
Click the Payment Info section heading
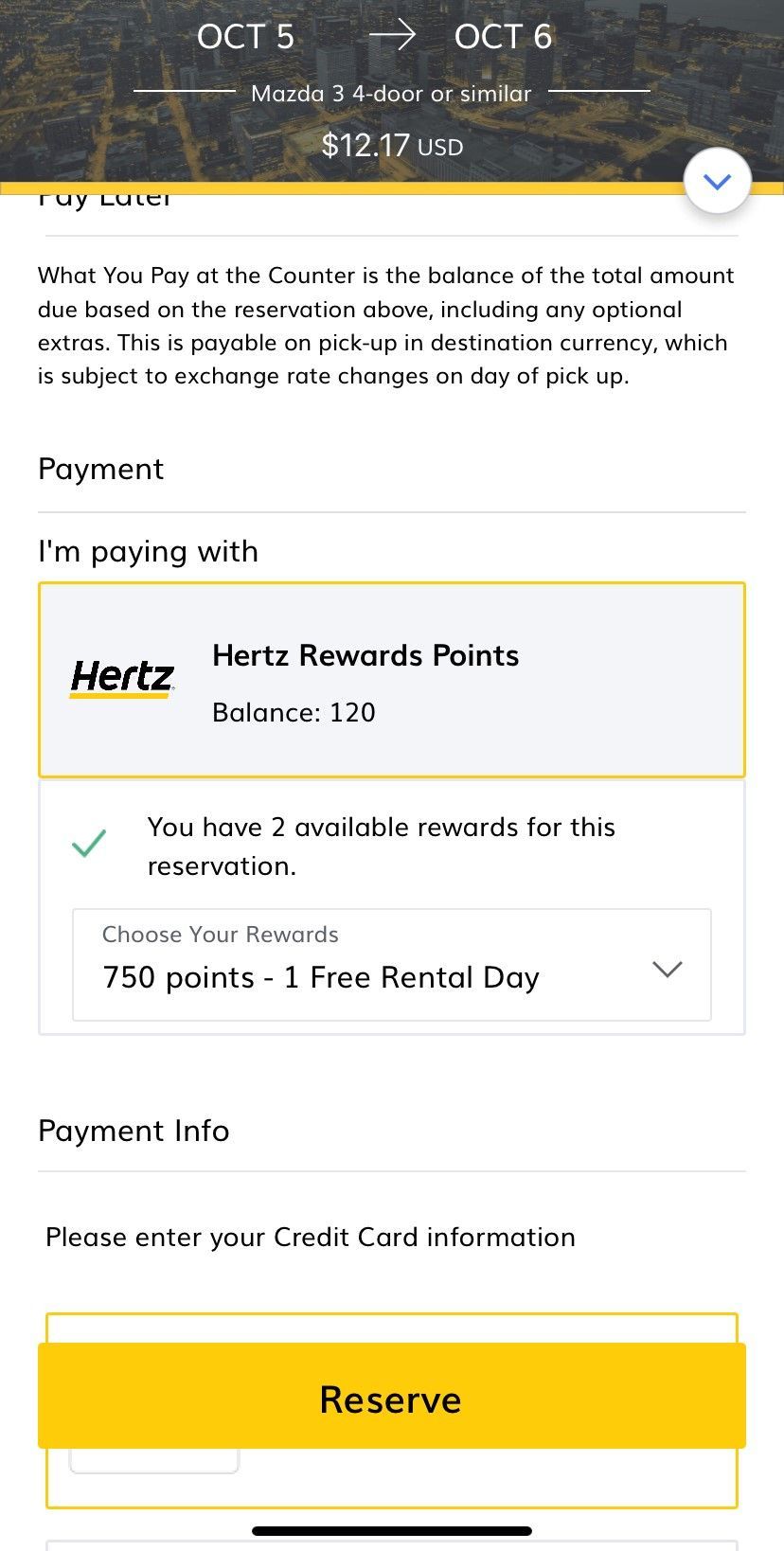134,1131
